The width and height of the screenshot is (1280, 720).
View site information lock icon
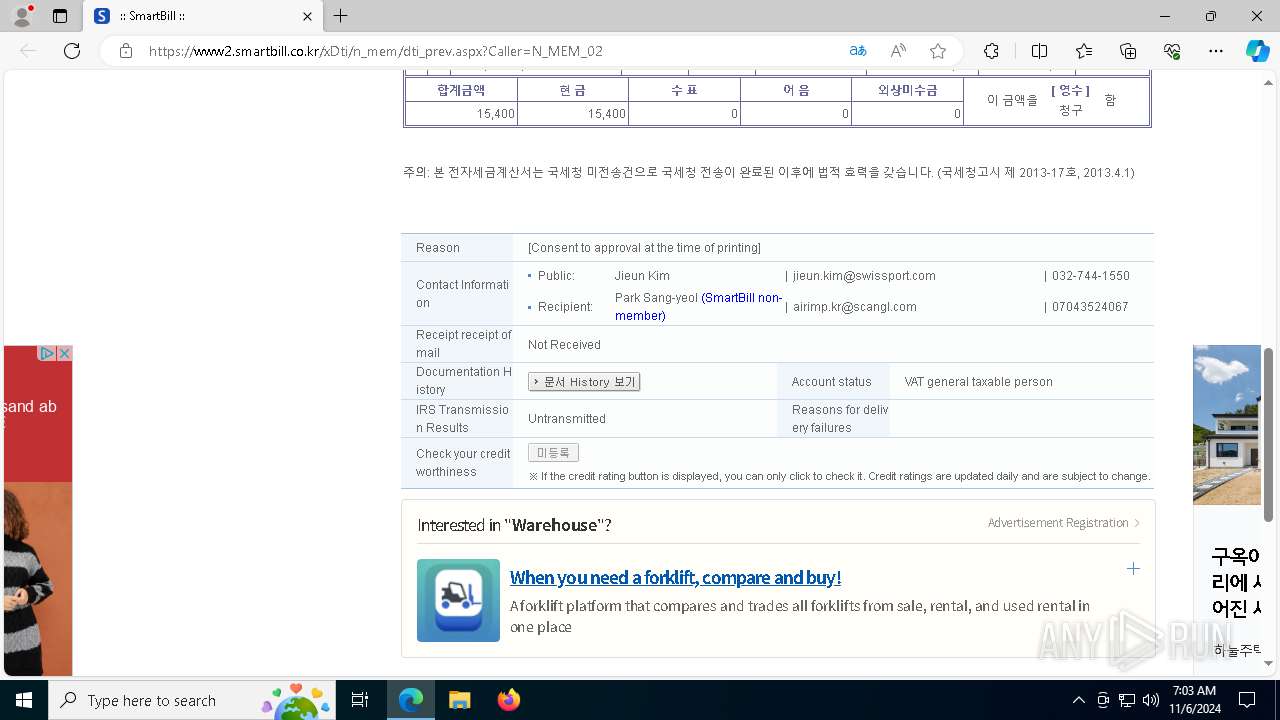click(126, 51)
